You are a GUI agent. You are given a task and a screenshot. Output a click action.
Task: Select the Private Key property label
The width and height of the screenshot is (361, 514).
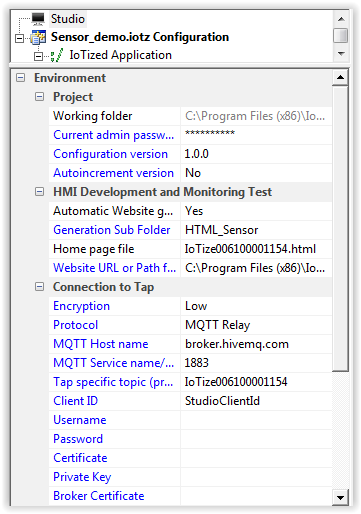coord(82,477)
